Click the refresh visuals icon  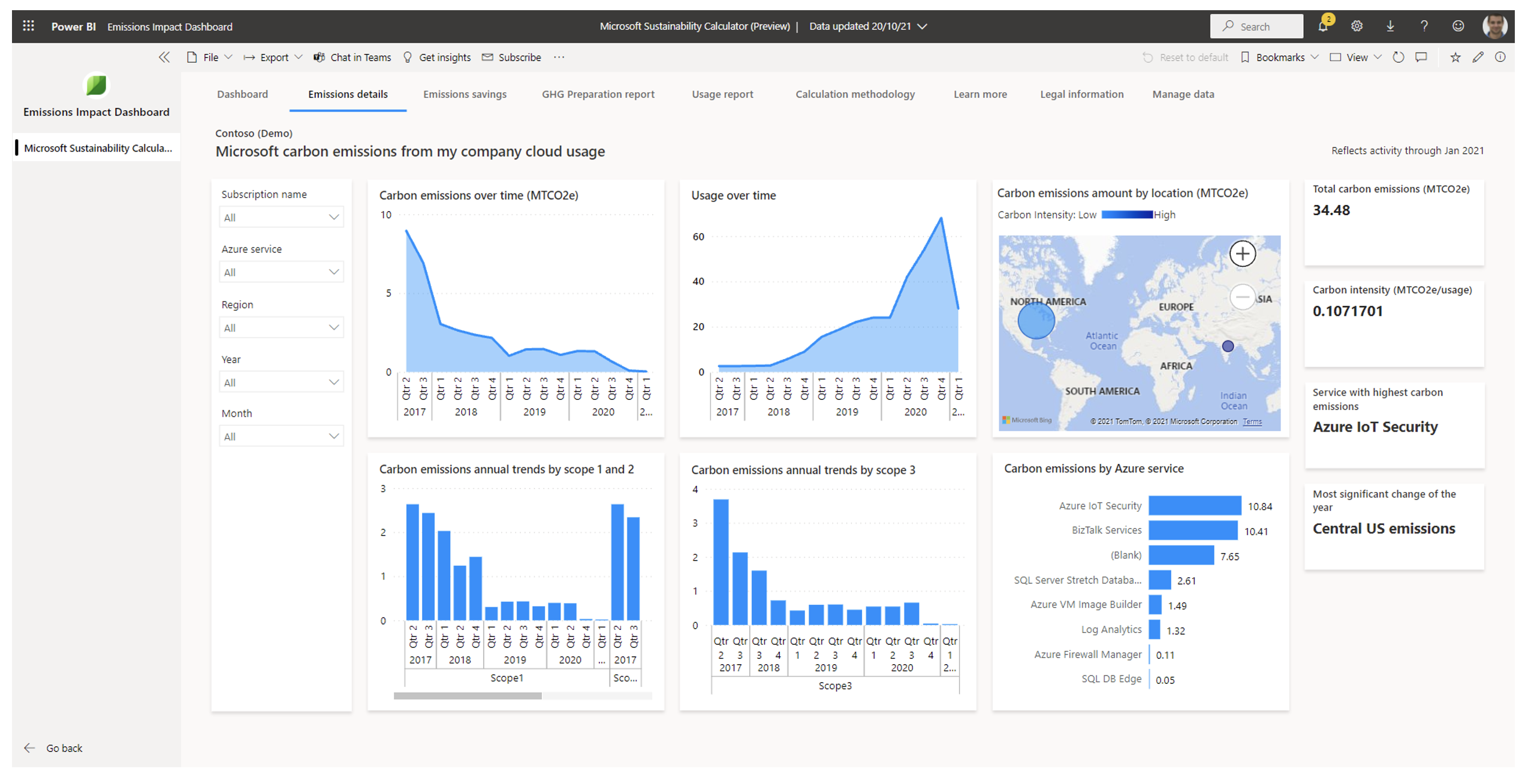point(1399,57)
